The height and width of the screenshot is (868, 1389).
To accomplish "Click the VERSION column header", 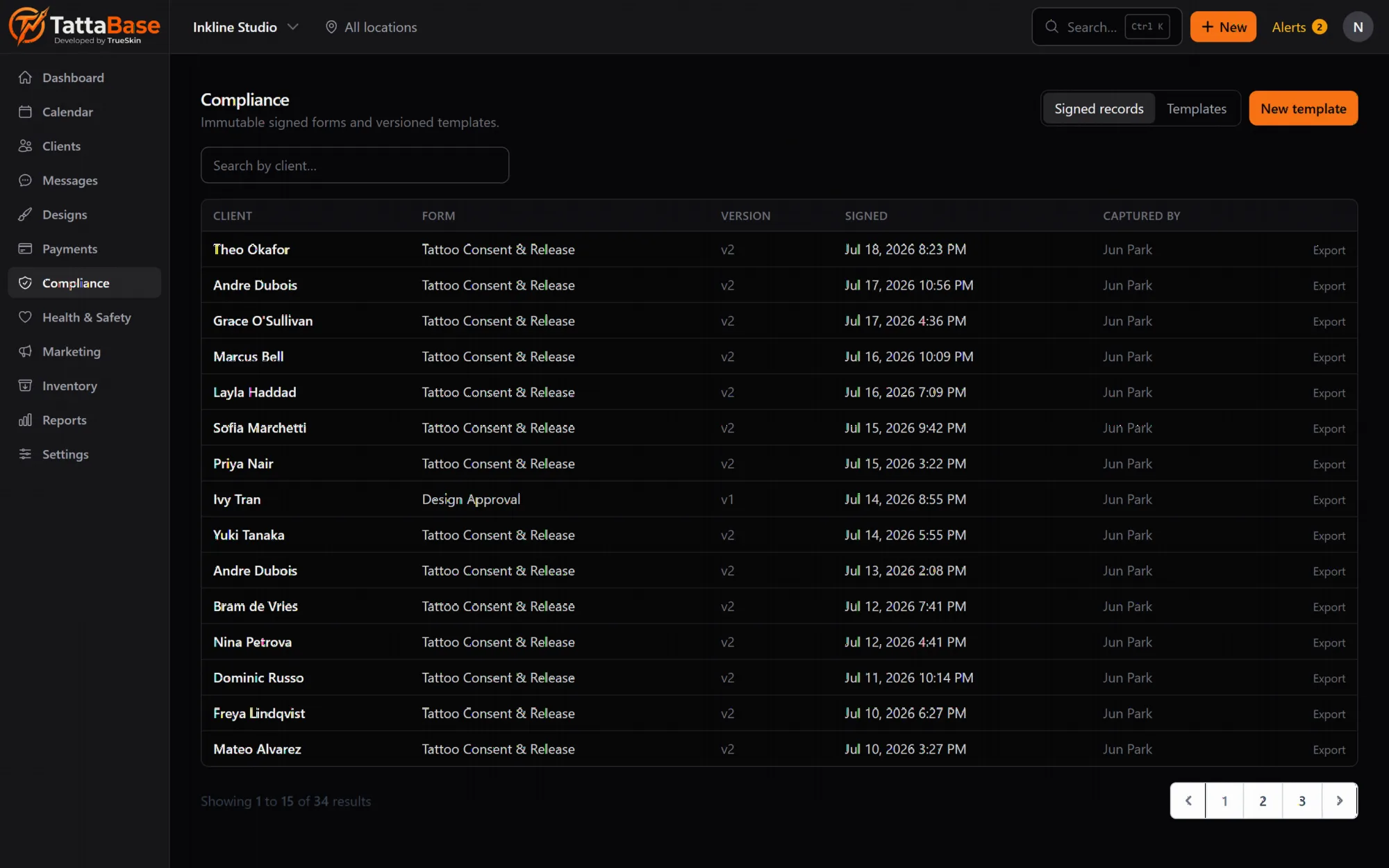I will (745, 216).
